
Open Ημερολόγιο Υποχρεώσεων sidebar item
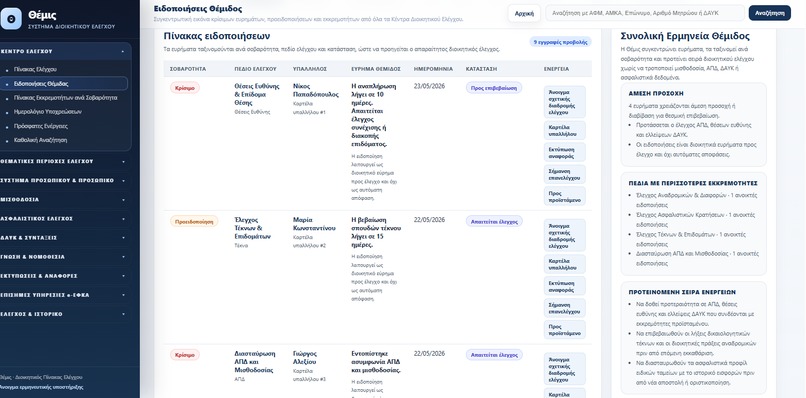64,112
